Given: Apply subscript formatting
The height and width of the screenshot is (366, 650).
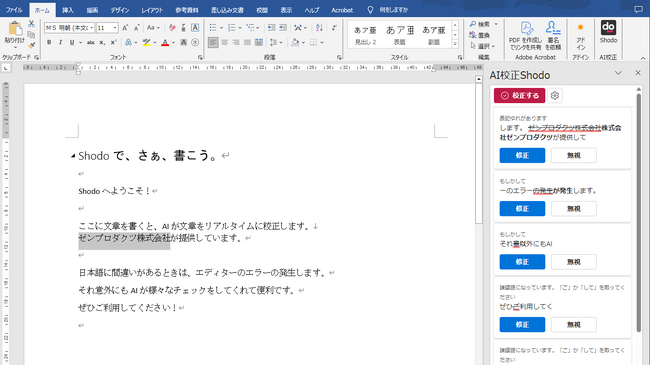Looking at the screenshot, I should [x=102, y=42].
